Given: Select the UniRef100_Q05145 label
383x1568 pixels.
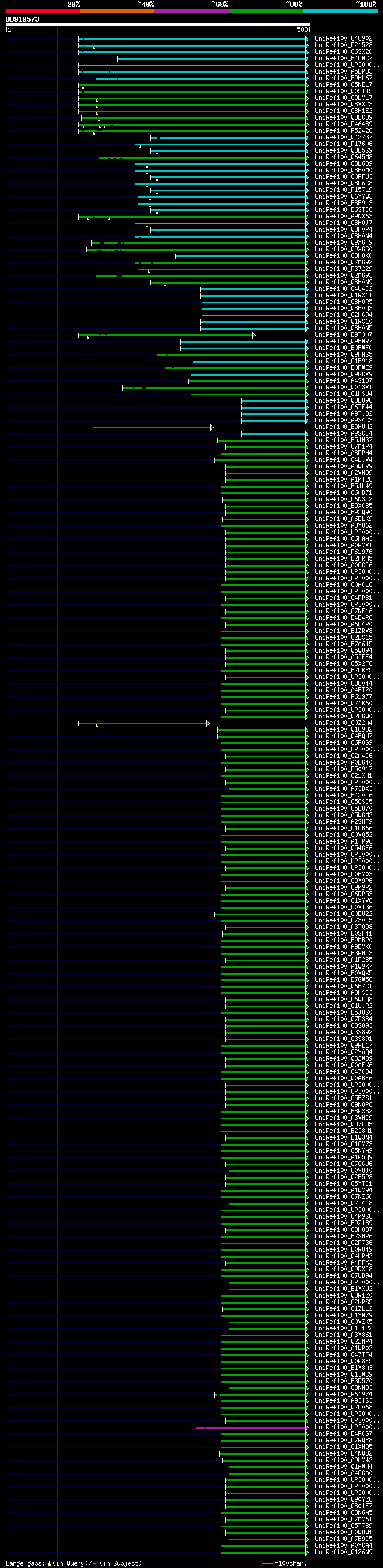Looking at the screenshot, I should click(x=344, y=92).
